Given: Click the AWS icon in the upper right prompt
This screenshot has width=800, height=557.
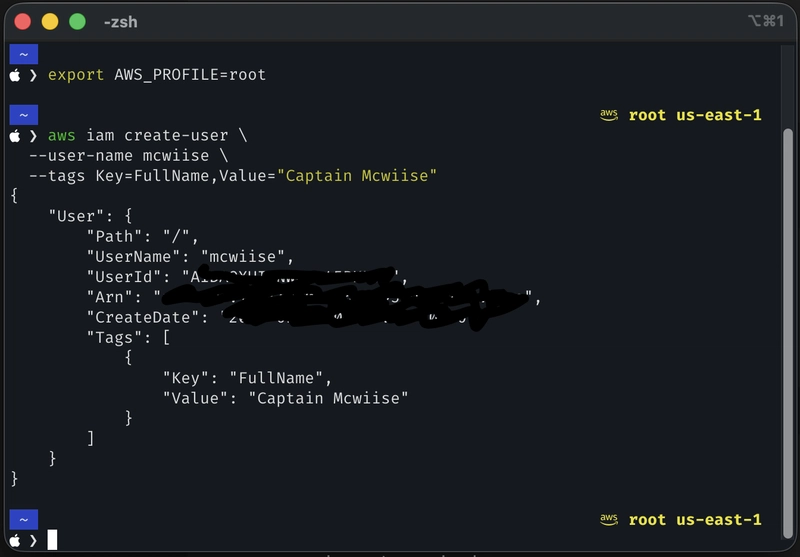Looking at the screenshot, I should 609,115.
